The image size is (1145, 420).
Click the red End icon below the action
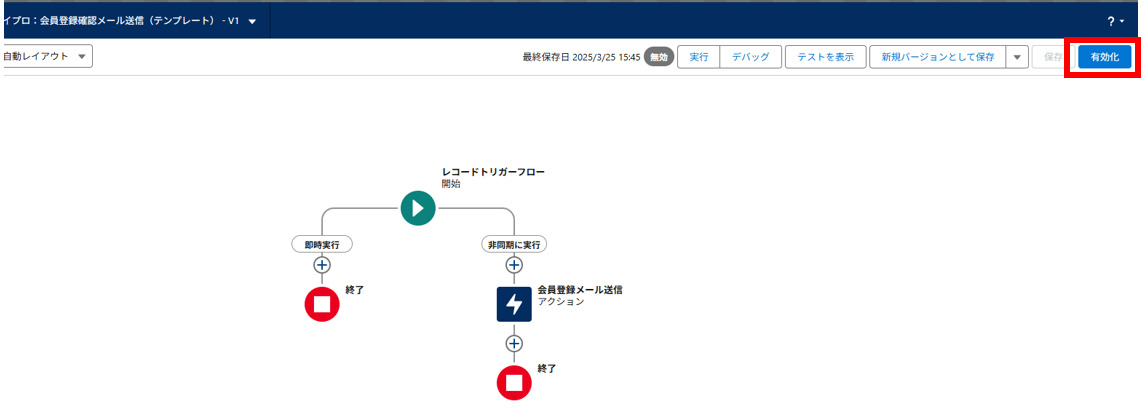[514, 382]
